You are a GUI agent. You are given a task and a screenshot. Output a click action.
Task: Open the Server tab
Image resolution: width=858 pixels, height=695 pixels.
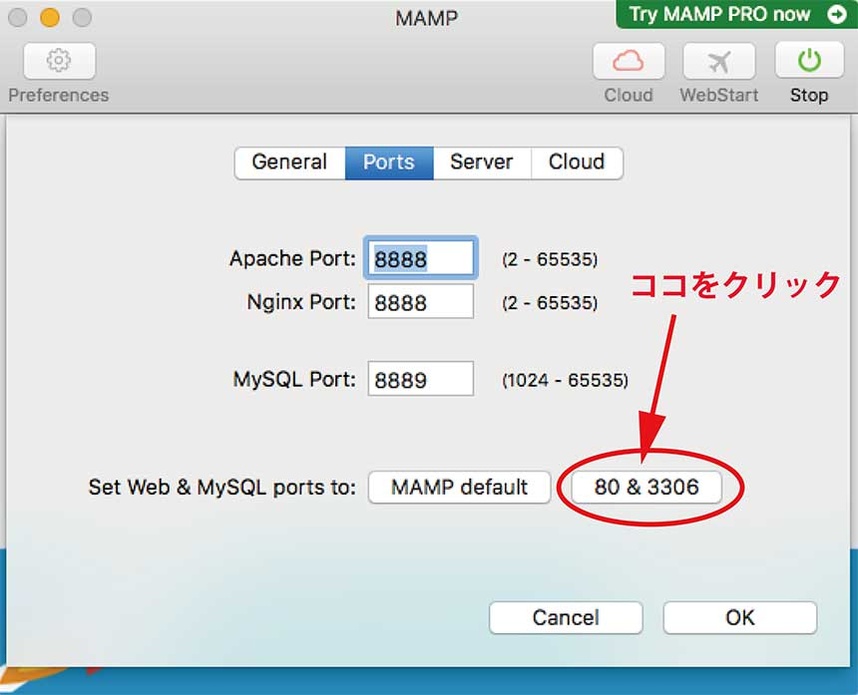pyautogui.click(x=481, y=163)
